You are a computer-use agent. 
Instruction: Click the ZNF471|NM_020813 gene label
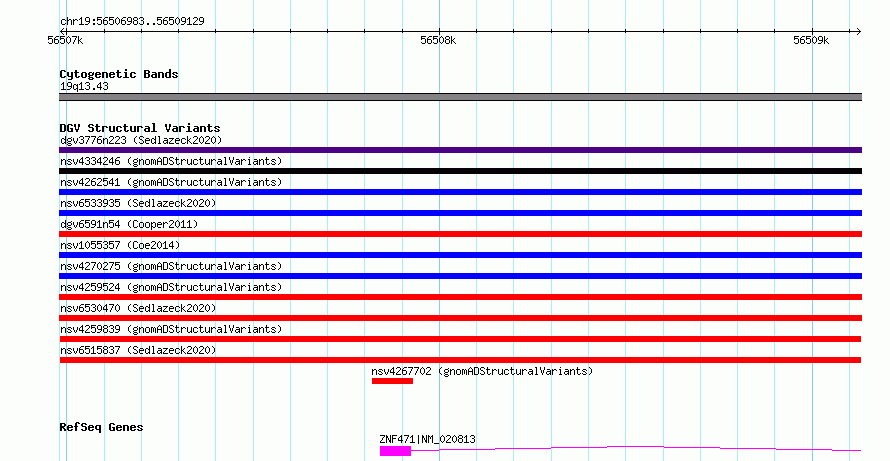point(427,439)
